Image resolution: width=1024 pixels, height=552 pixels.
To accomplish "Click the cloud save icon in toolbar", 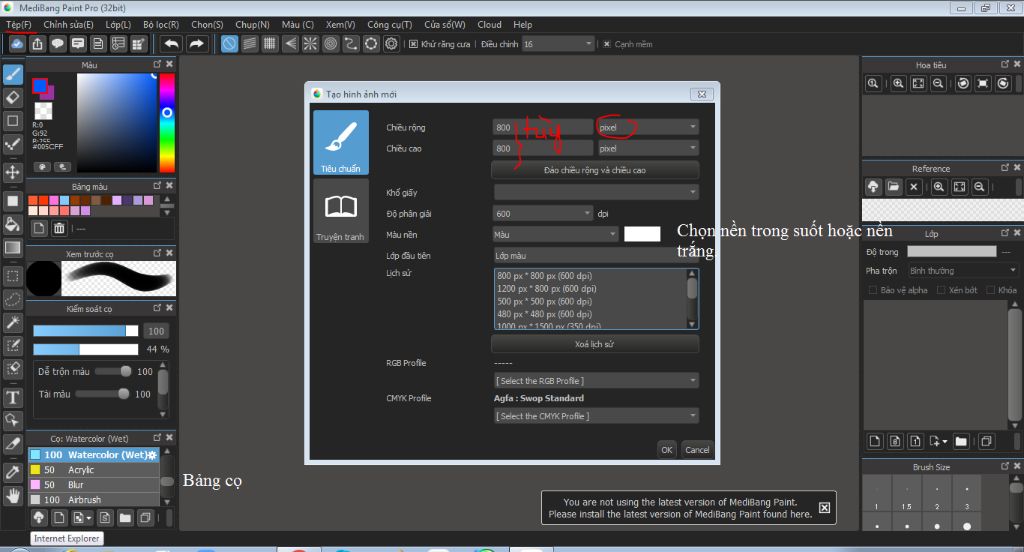I will click(17, 44).
